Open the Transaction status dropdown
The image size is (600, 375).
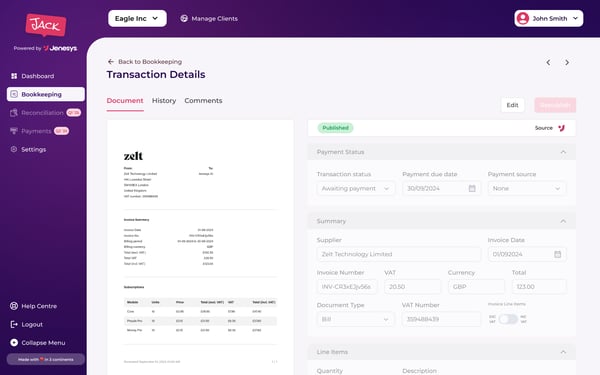click(355, 188)
